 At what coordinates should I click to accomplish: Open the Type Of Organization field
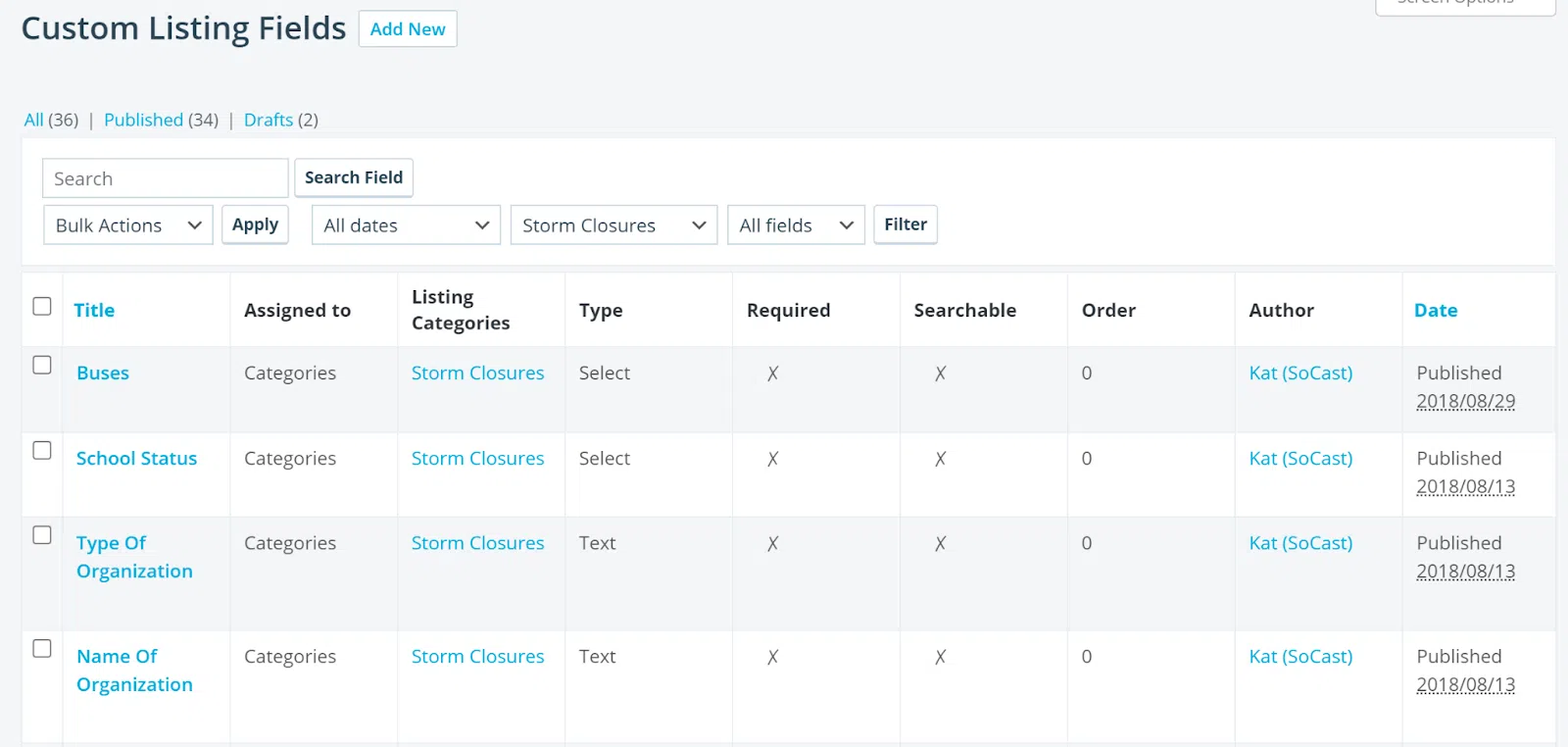(x=134, y=557)
